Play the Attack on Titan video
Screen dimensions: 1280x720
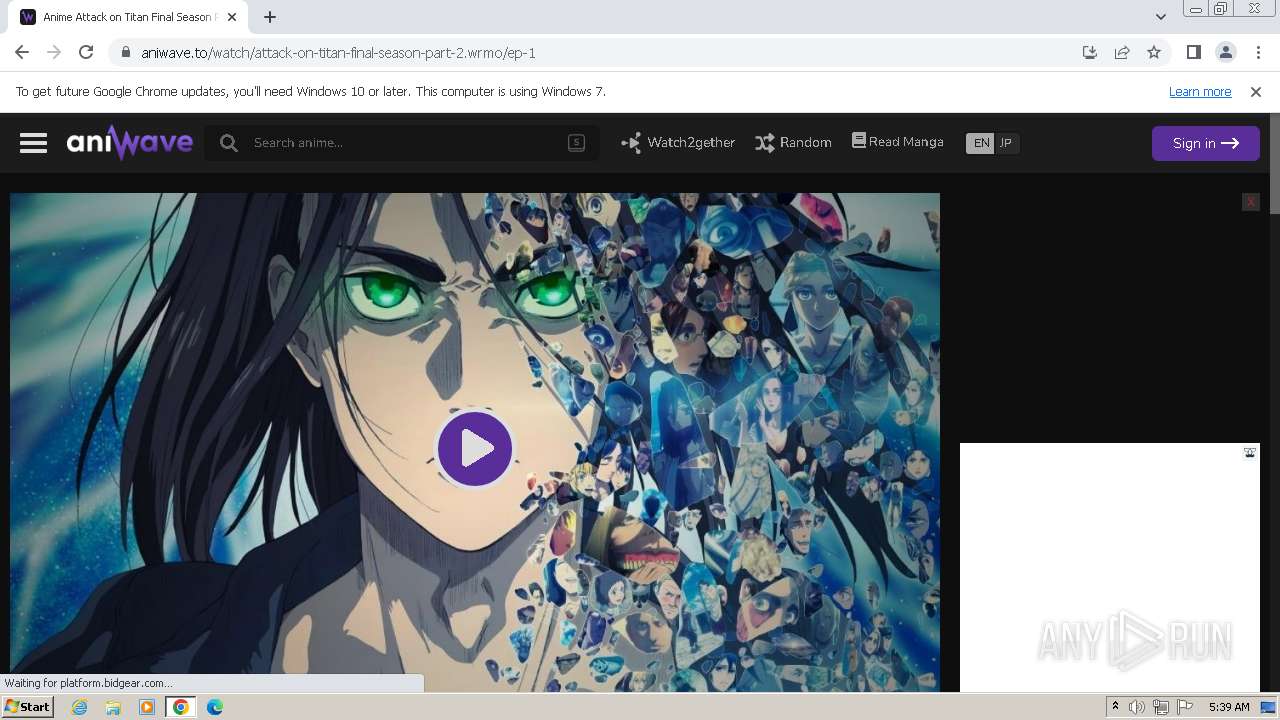(x=475, y=448)
